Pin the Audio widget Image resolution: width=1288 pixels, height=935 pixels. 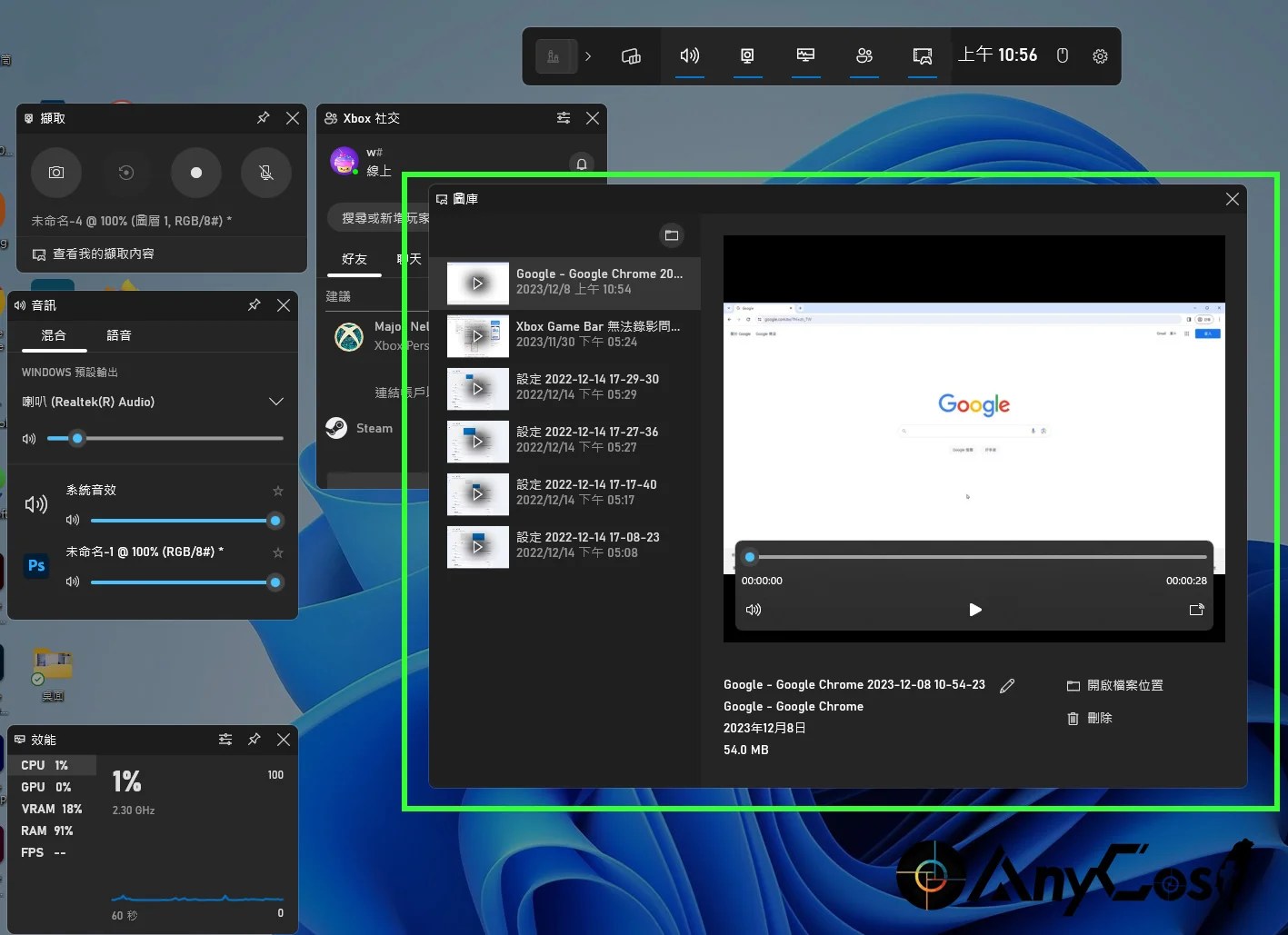pyautogui.click(x=255, y=305)
